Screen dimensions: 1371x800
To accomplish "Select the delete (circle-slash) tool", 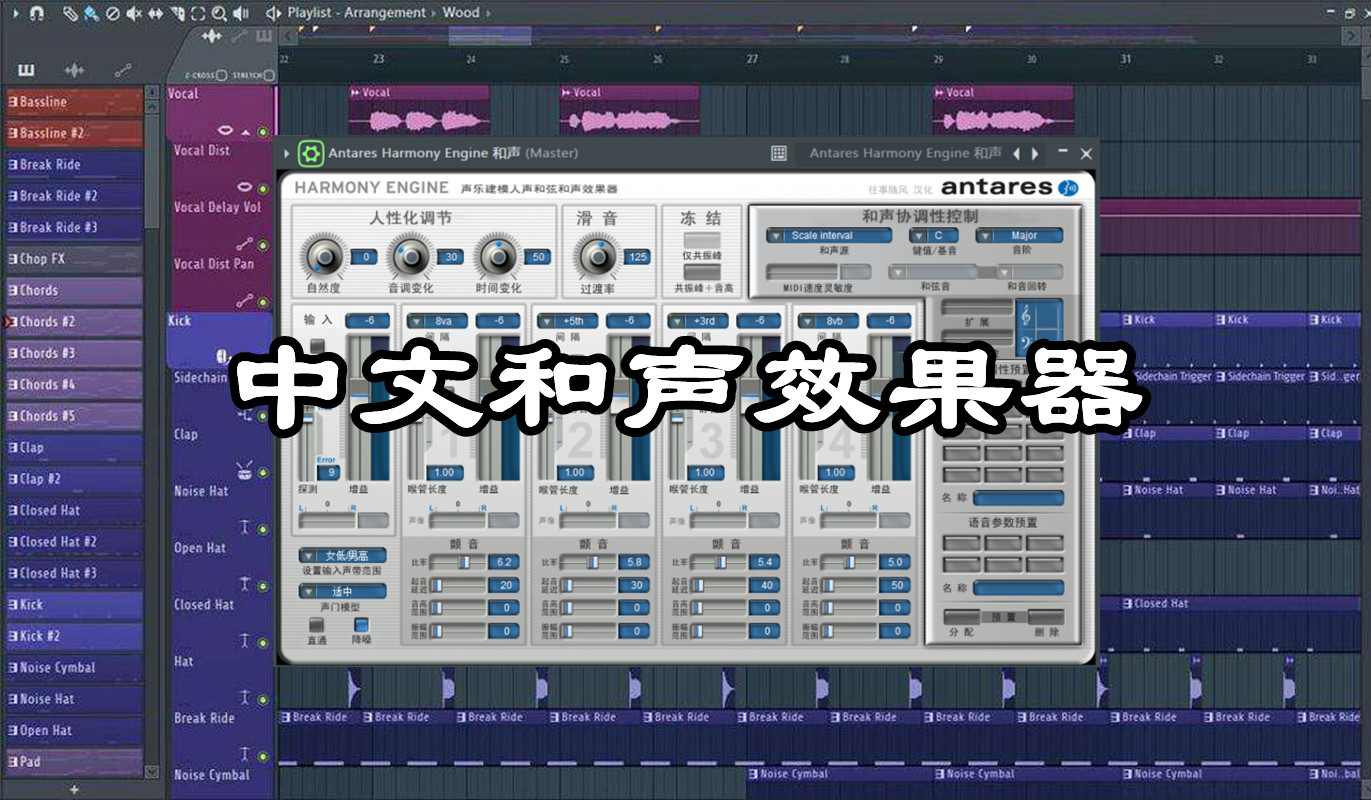I will tap(112, 13).
